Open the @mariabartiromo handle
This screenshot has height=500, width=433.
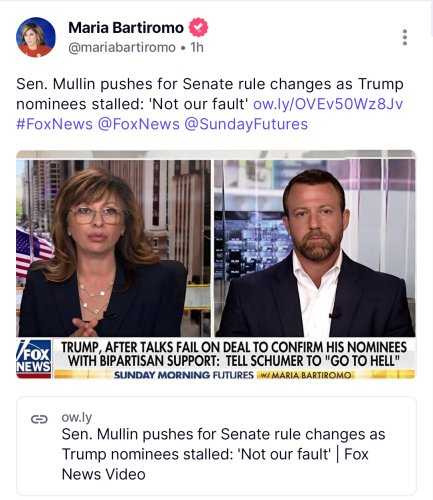tap(122, 48)
